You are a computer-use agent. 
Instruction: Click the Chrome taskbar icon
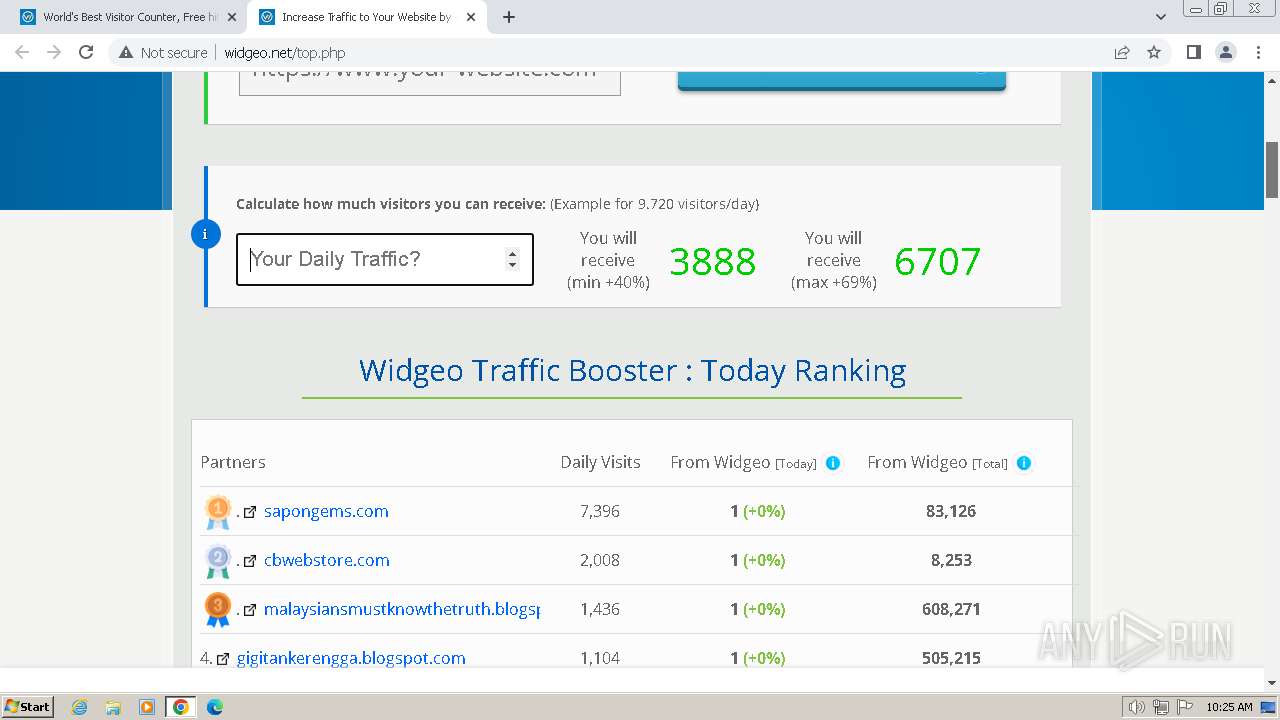pyautogui.click(x=181, y=707)
